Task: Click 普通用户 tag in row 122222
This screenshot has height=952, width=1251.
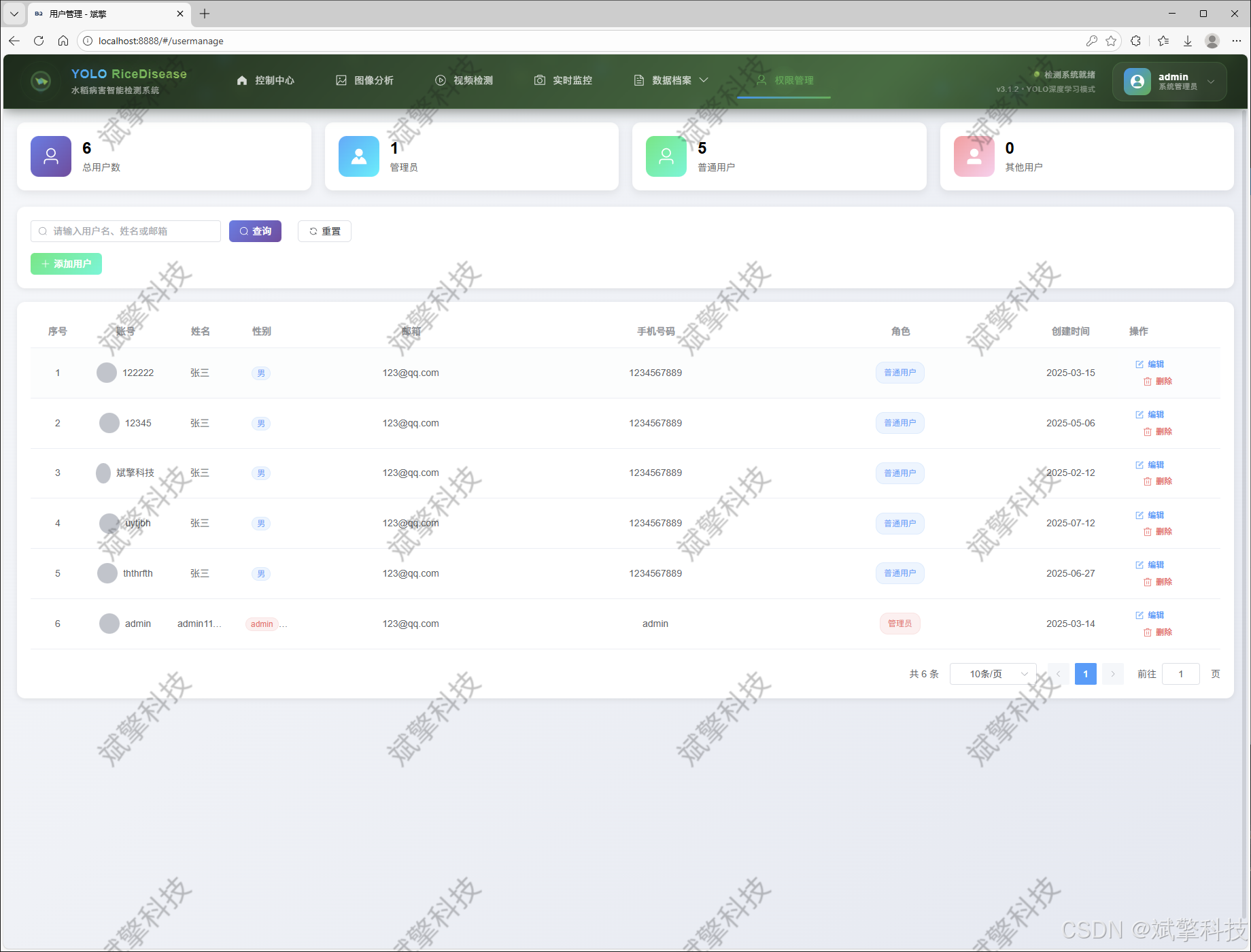Action: coord(899,373)
